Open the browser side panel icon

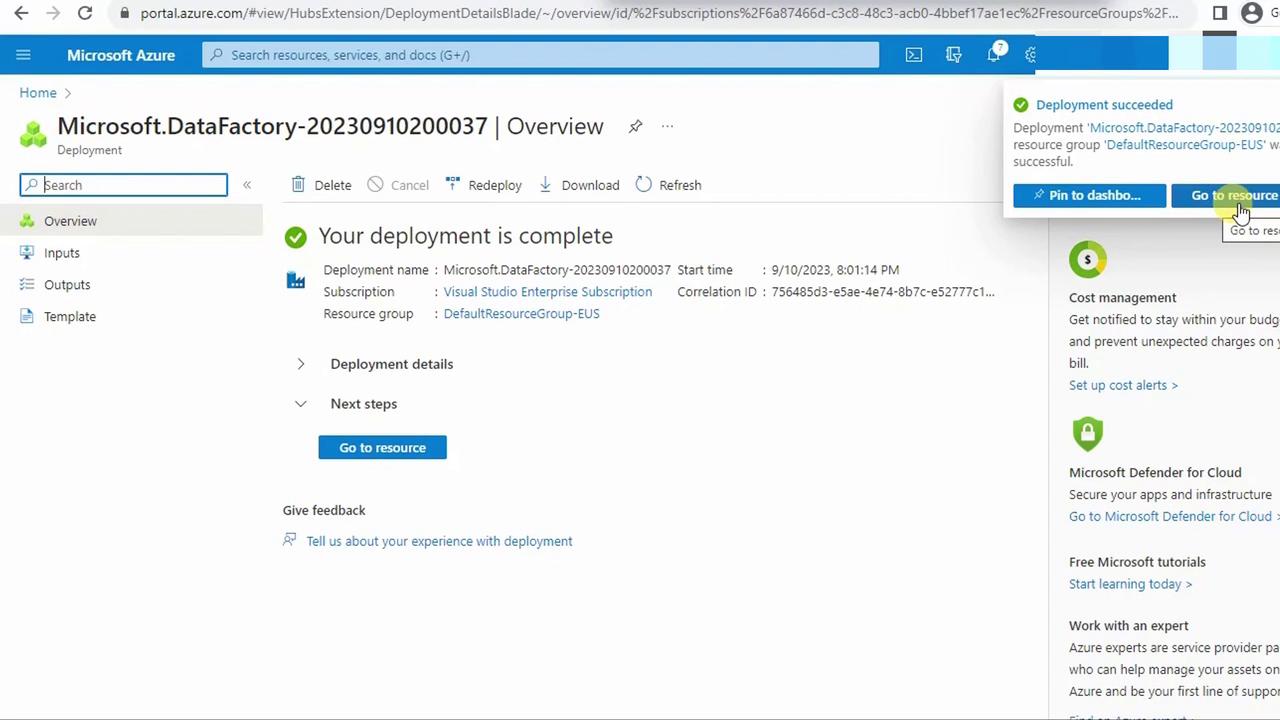(1220, 13)
